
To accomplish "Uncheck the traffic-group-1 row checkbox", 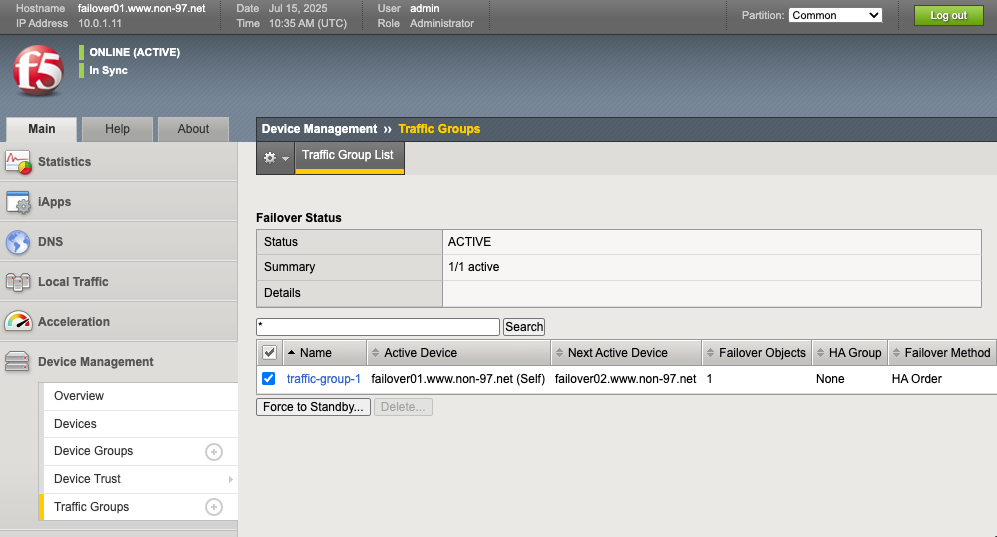I will [x=269, y=379].
